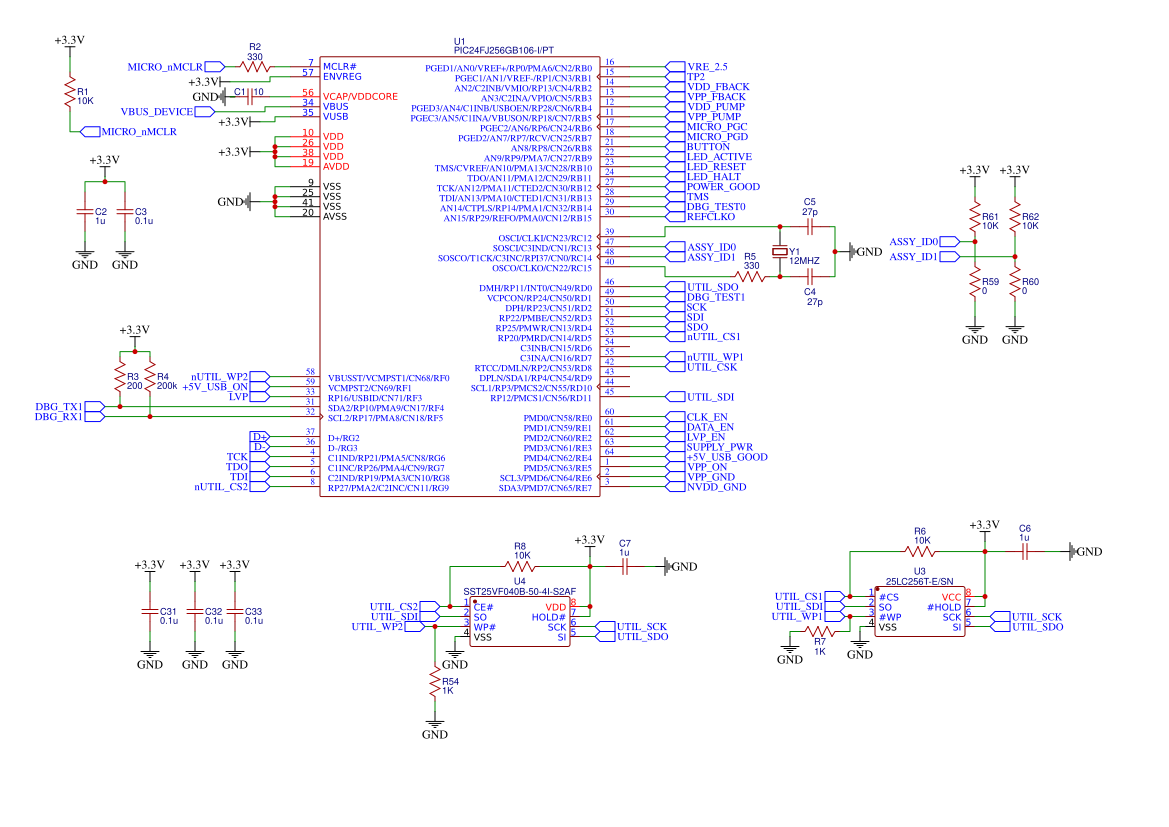Click resistor R54 1K symbol
Image resolution: width=1169 pixels, height=827 pixels.
pos(435,683)
